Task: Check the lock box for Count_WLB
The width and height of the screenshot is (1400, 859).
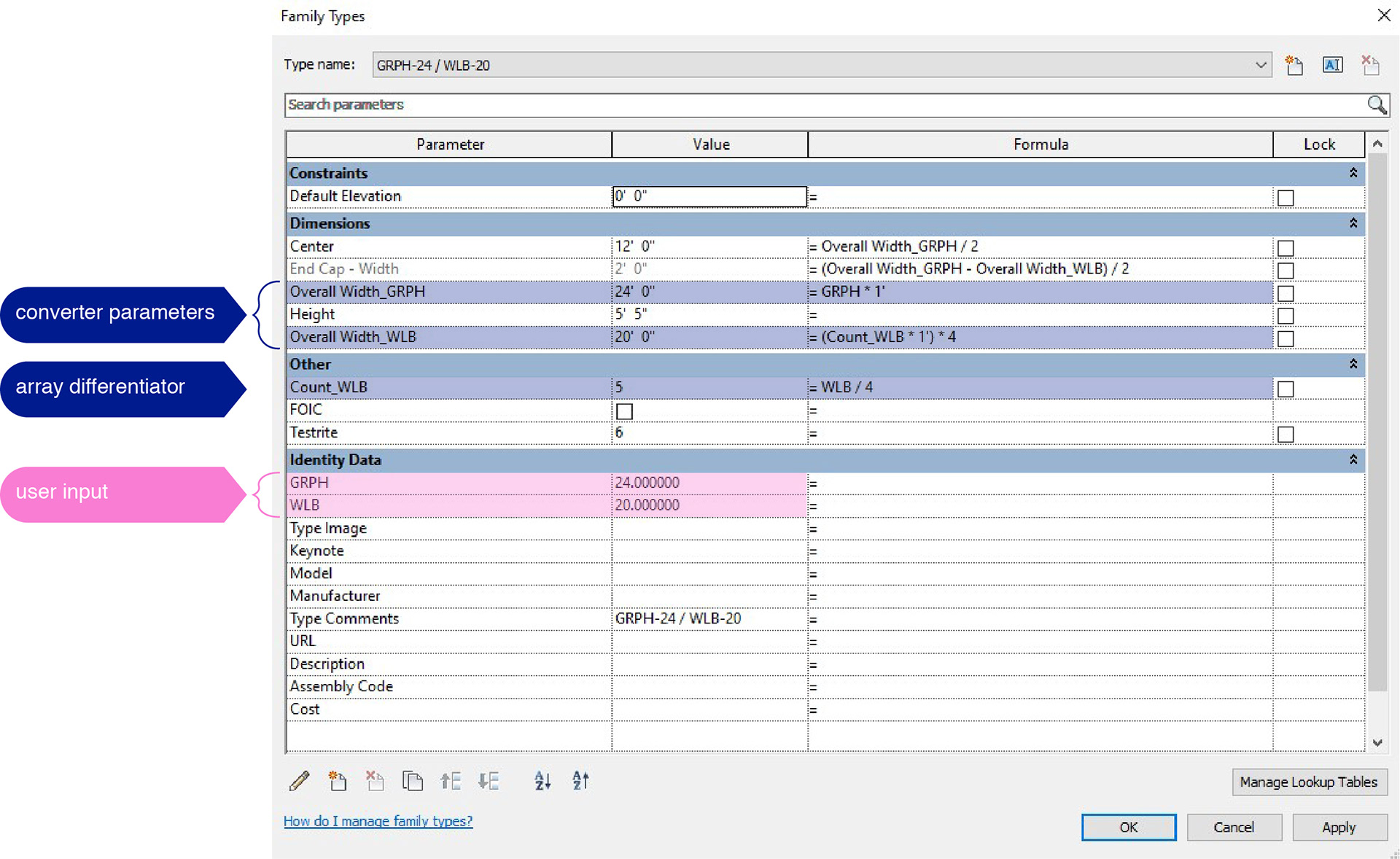Action: click(x=1286, y=389)
